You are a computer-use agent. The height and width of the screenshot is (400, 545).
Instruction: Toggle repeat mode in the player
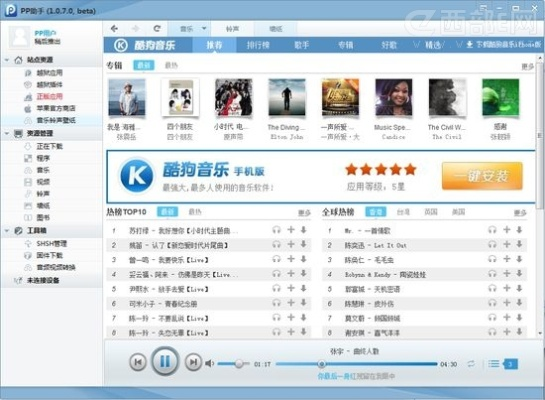click(471, 364)
